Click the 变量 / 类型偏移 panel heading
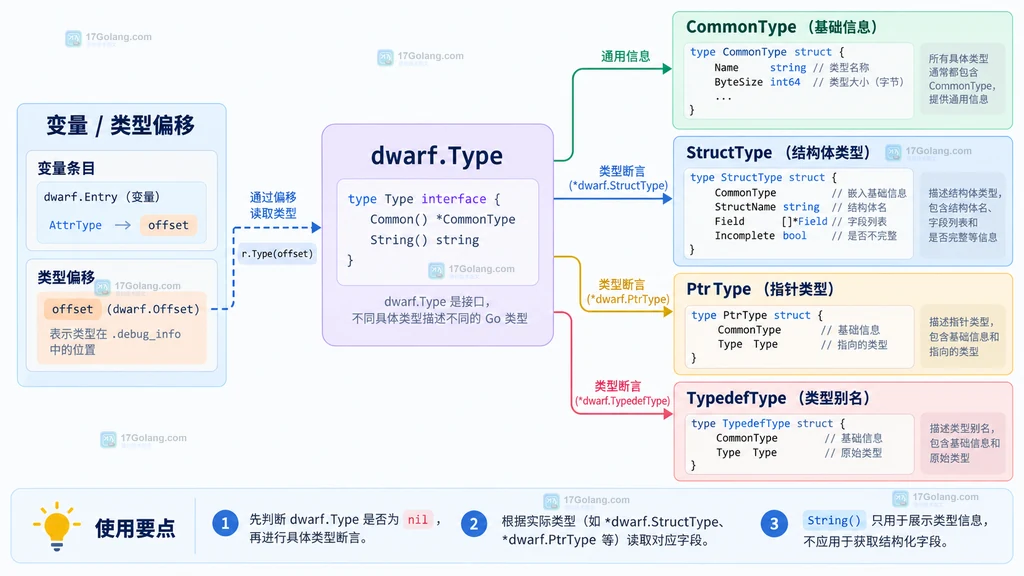This screenshot has height=576, width=1024. click(121, 125)
